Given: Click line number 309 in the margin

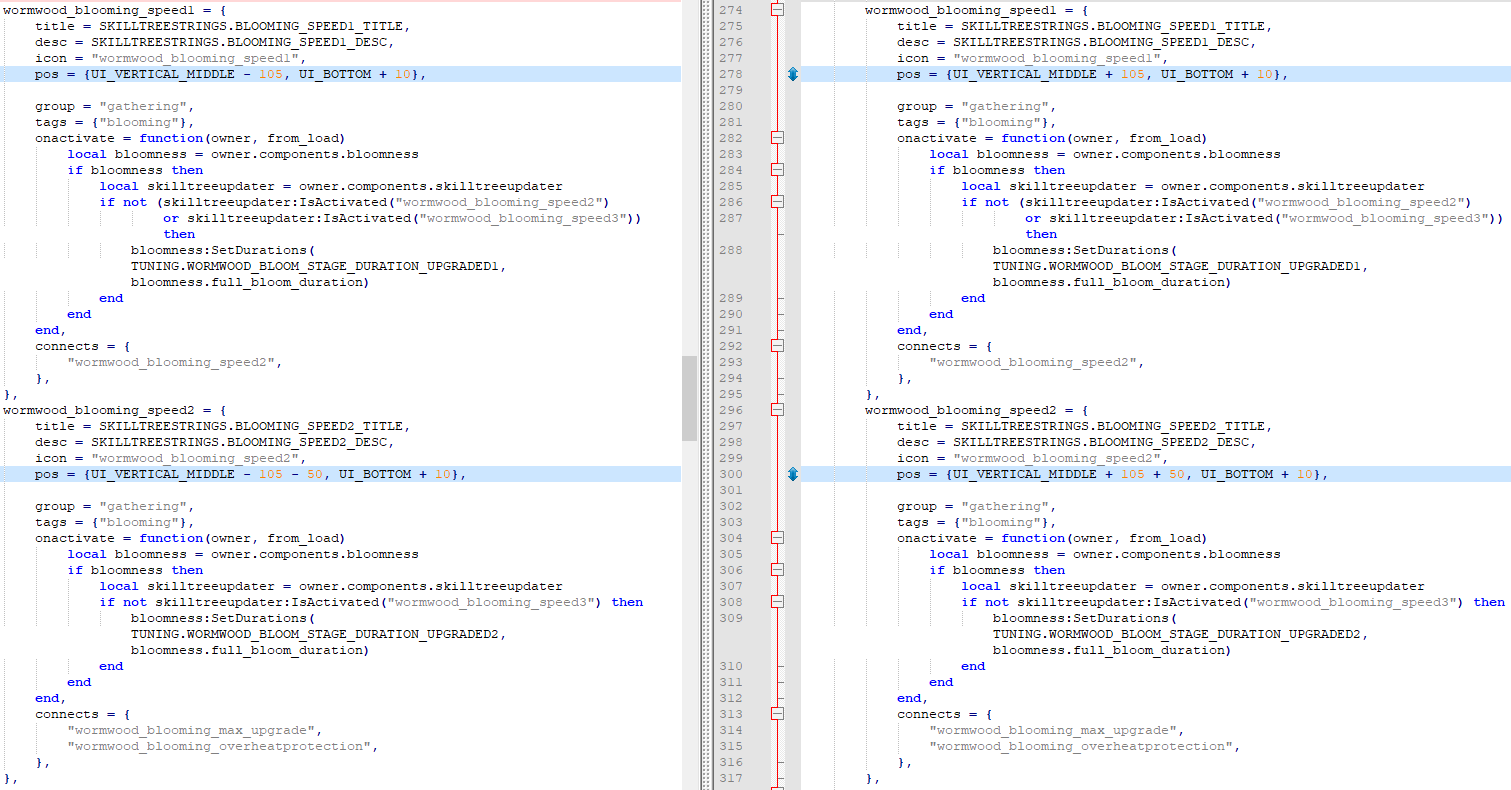Looking at the screenshot, I should [731, 618].
